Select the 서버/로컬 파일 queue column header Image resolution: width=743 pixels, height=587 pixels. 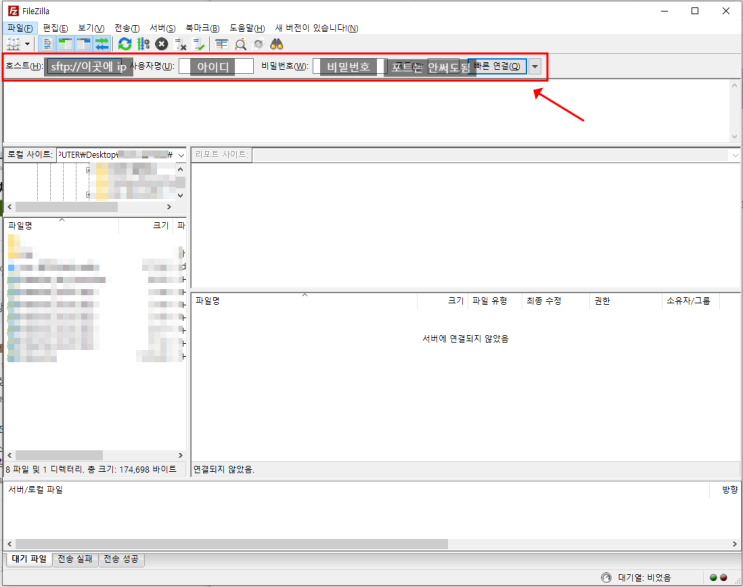pyautogui.click(x=356, y=490)
